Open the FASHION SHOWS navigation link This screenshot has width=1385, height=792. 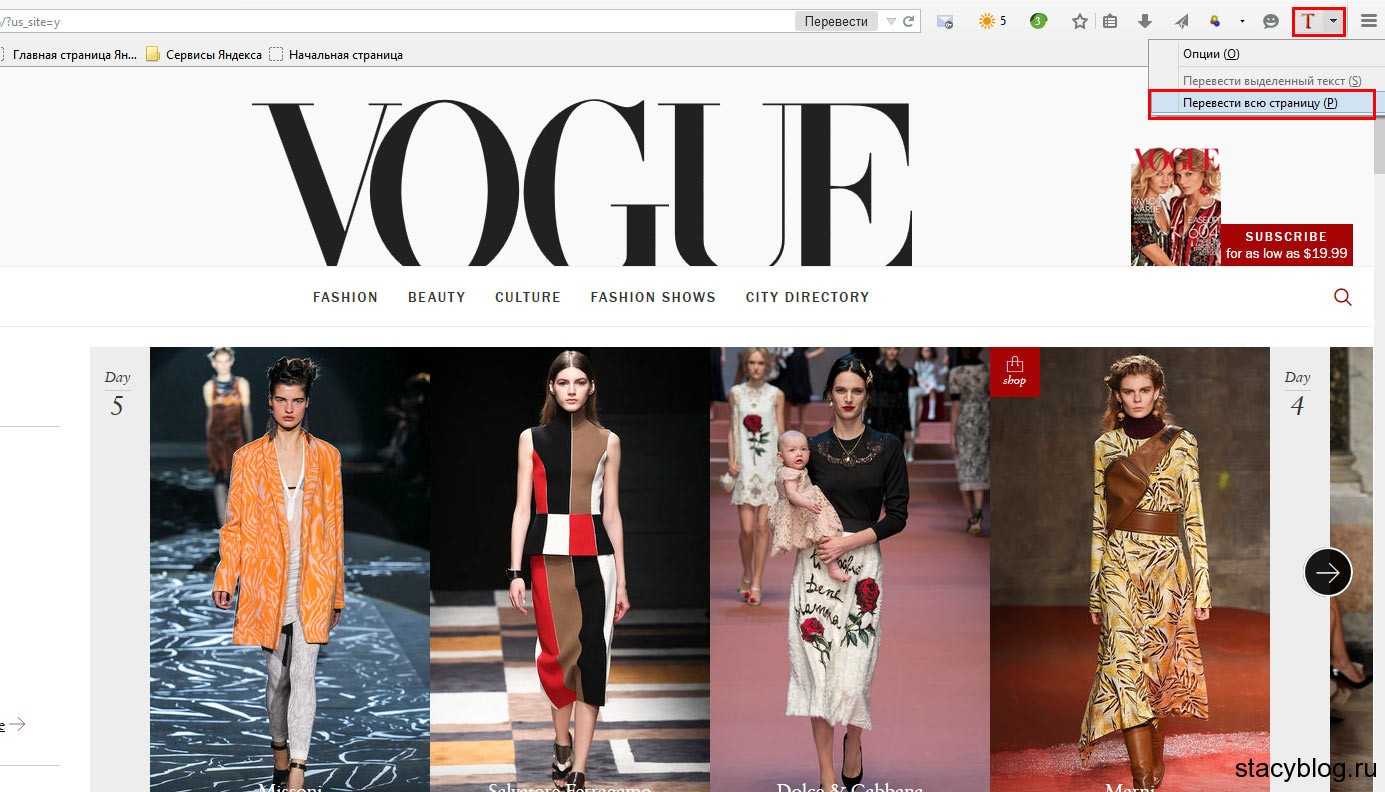[x=653, y=297]
